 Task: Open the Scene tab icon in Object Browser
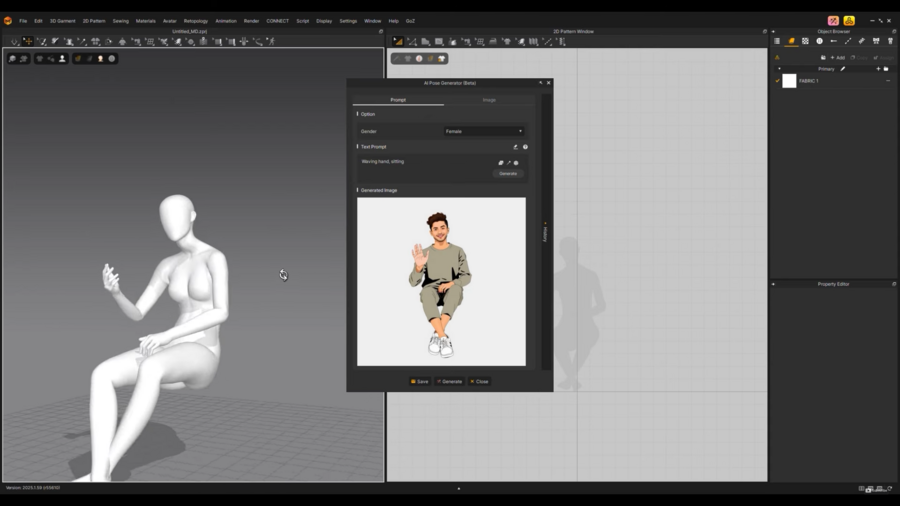tap(777, 41)
